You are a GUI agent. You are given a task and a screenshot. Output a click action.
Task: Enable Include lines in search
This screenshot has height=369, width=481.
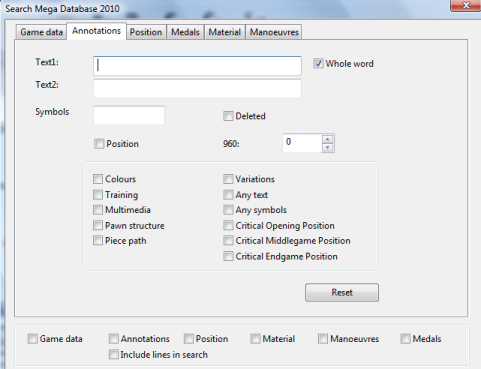coord(113,354)
